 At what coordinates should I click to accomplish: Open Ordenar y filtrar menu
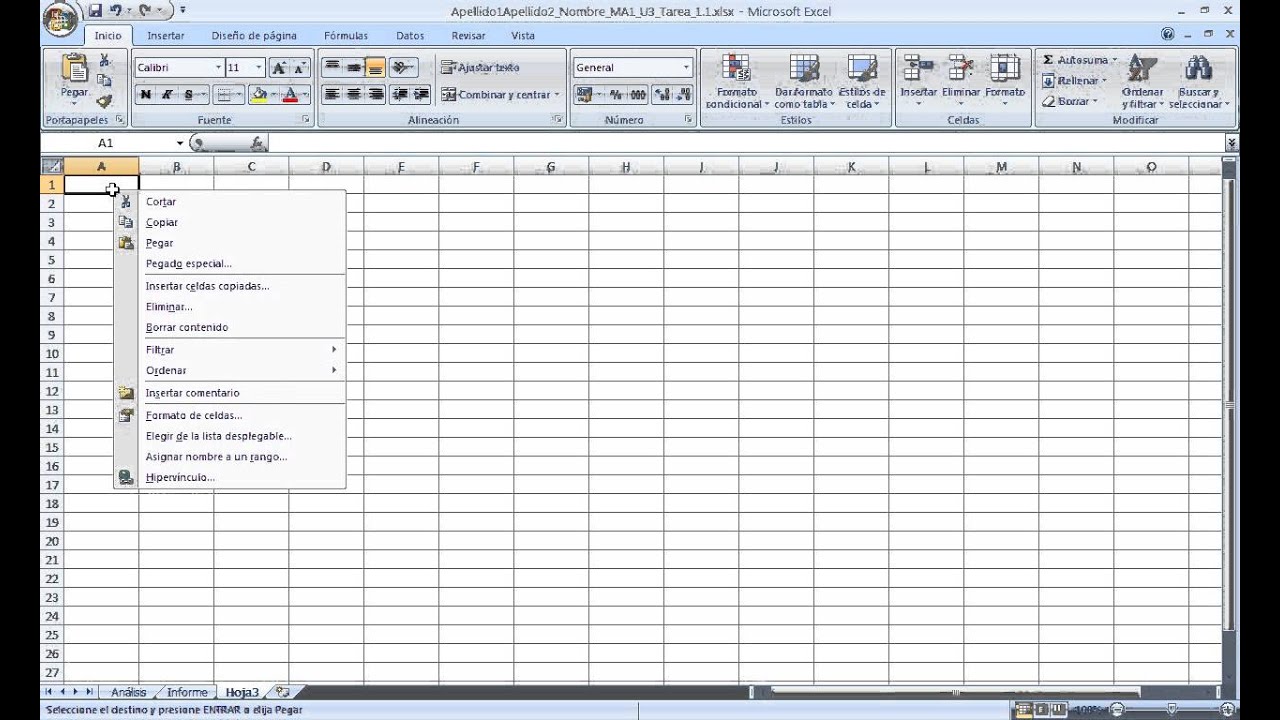point(1142,82)
